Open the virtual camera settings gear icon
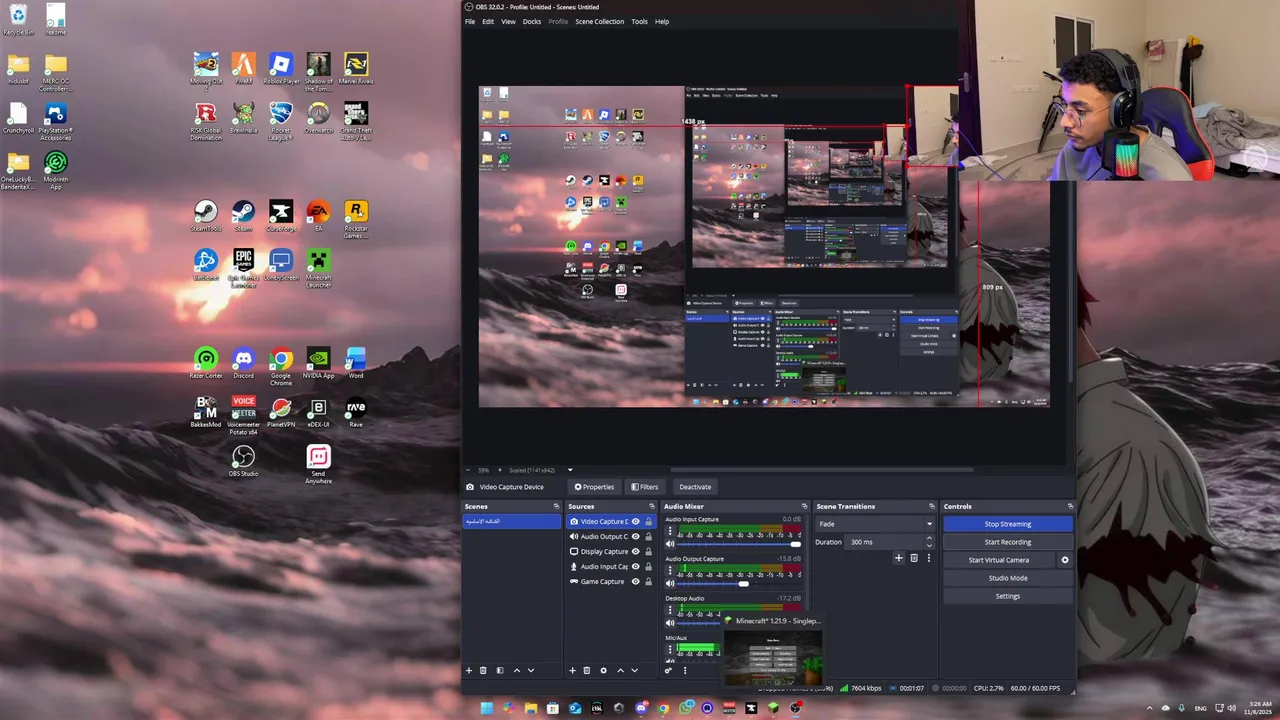Viewport: 1280px width, 720px height. (x=1065, y=560)
